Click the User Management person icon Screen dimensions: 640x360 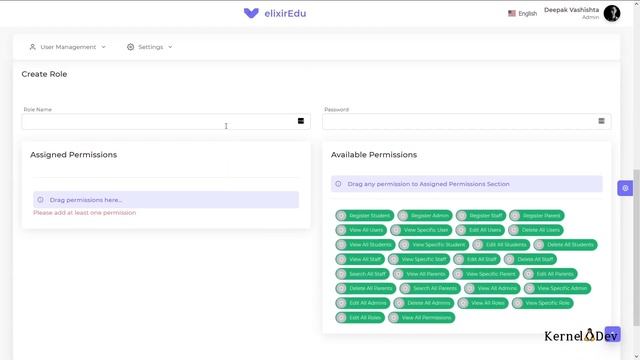33,47
